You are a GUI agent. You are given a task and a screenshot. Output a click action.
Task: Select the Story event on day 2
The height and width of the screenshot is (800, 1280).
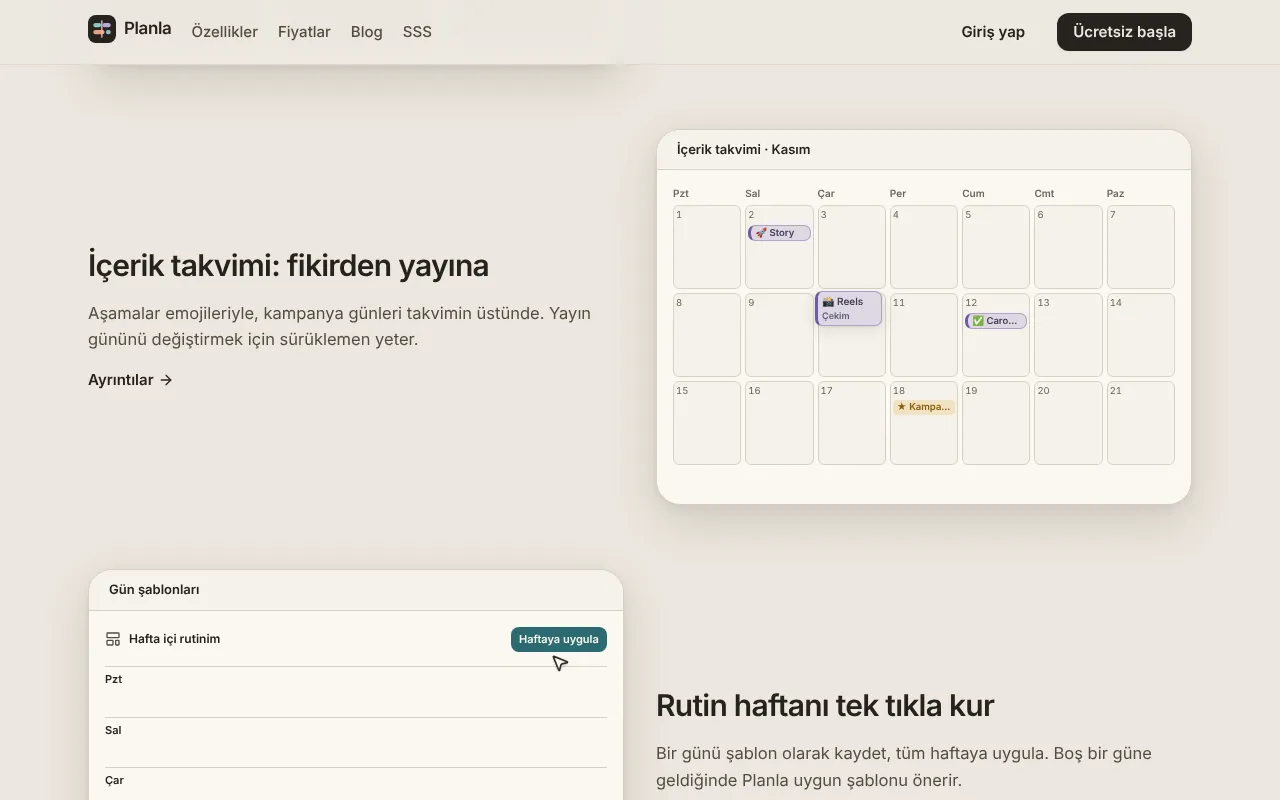click(x=779, y=233)
